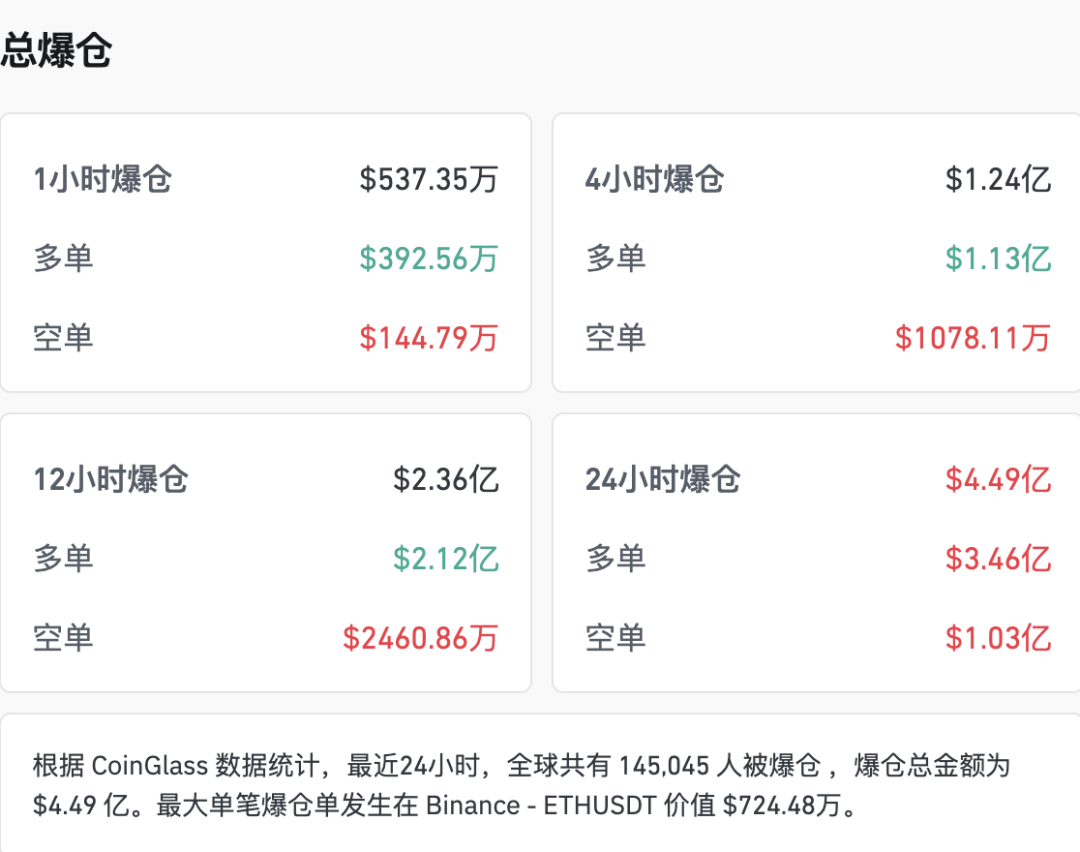Select the $1.13亿 long liquidation value
1080x852 pixels.
pos(998,258)
